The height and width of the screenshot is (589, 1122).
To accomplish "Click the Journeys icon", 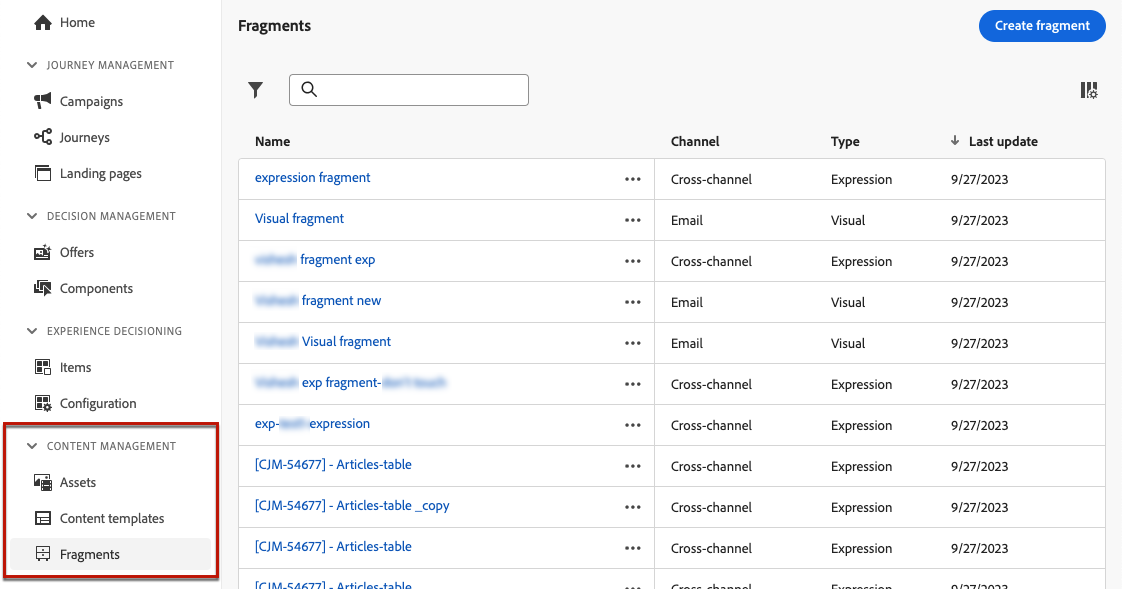I will coord(43,137).
